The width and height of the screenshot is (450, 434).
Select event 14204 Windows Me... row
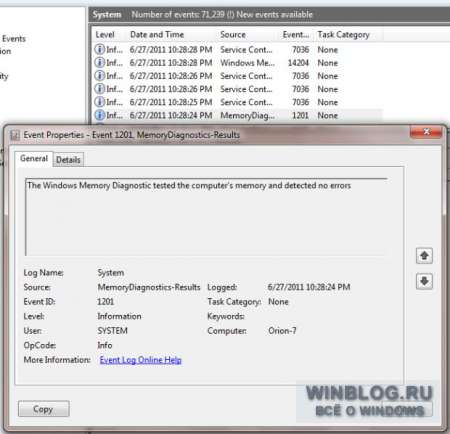coord(237,63)
